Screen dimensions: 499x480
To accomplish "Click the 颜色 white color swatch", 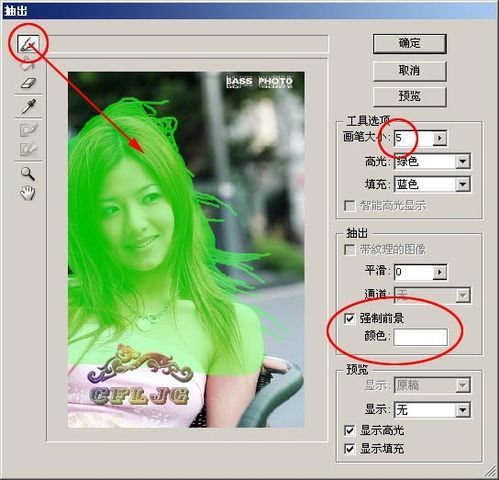I will (420, 337).
